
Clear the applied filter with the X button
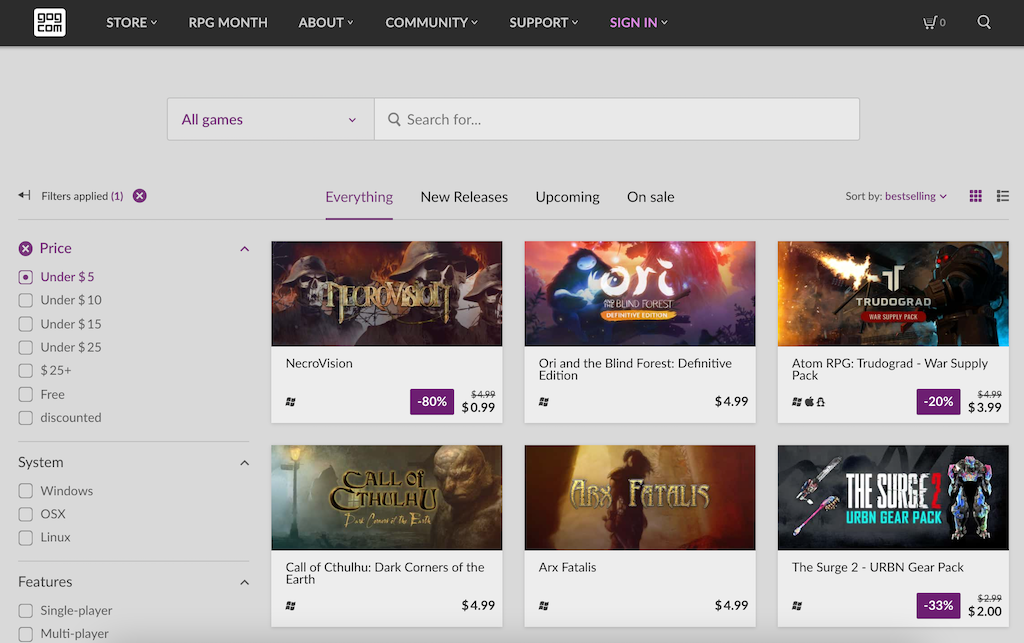[x=139, y=196]
